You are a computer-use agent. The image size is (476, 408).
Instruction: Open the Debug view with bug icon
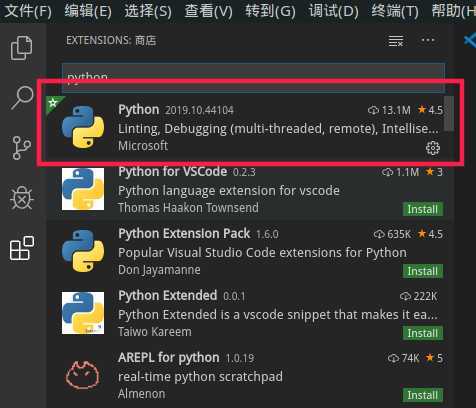22,198
